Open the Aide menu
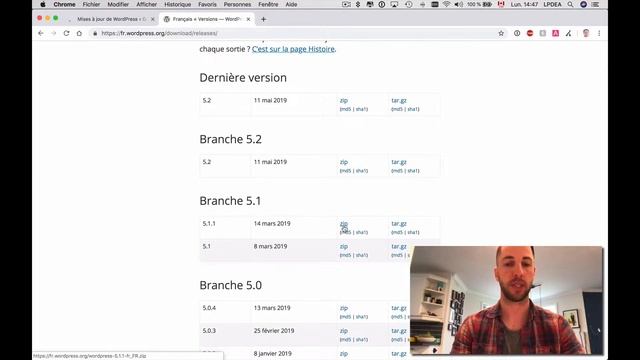Screen dimensions: 640x360 291,4
